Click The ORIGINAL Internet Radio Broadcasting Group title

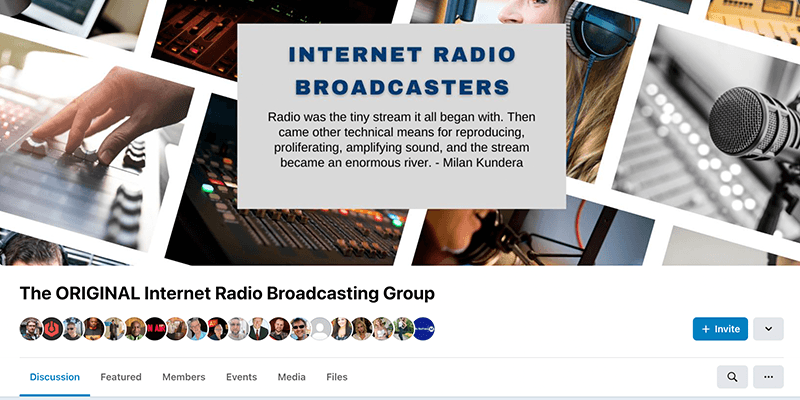pyautogui.click(x=227, y=294)
